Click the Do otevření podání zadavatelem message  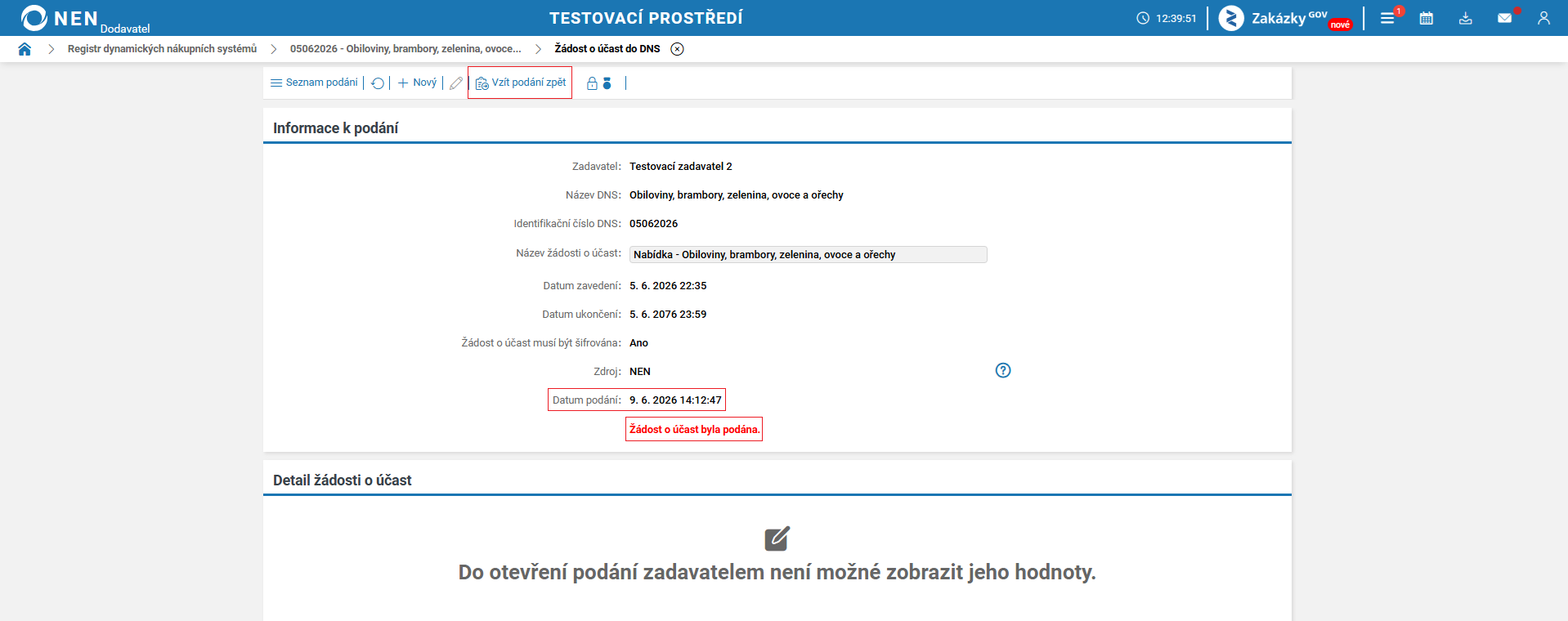pos(777,572)
